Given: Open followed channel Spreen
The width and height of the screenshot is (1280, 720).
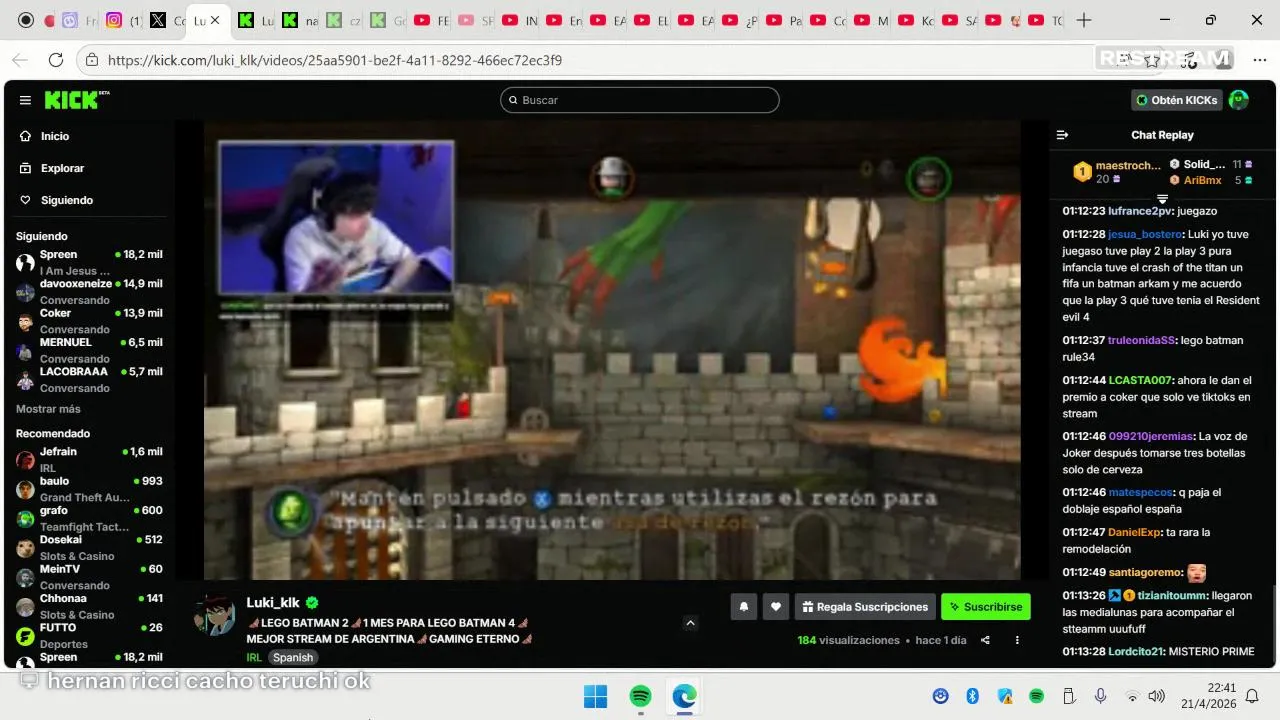Looking at the screenshot, I should click(x=88, y=262).
